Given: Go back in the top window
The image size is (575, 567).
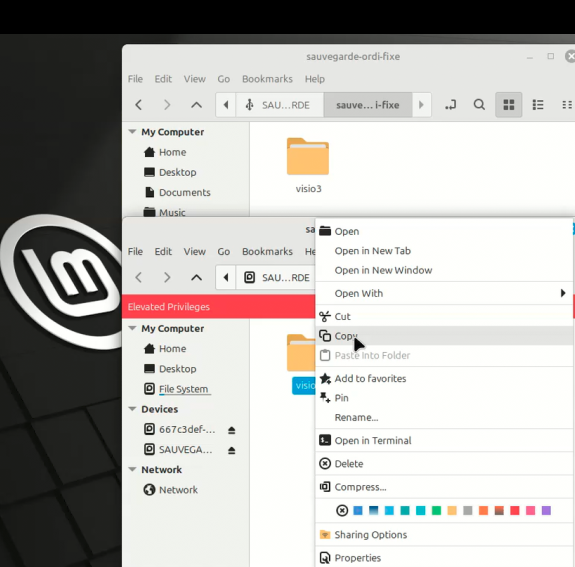Looking at the screenshot, I should click(x=139, y=105).
